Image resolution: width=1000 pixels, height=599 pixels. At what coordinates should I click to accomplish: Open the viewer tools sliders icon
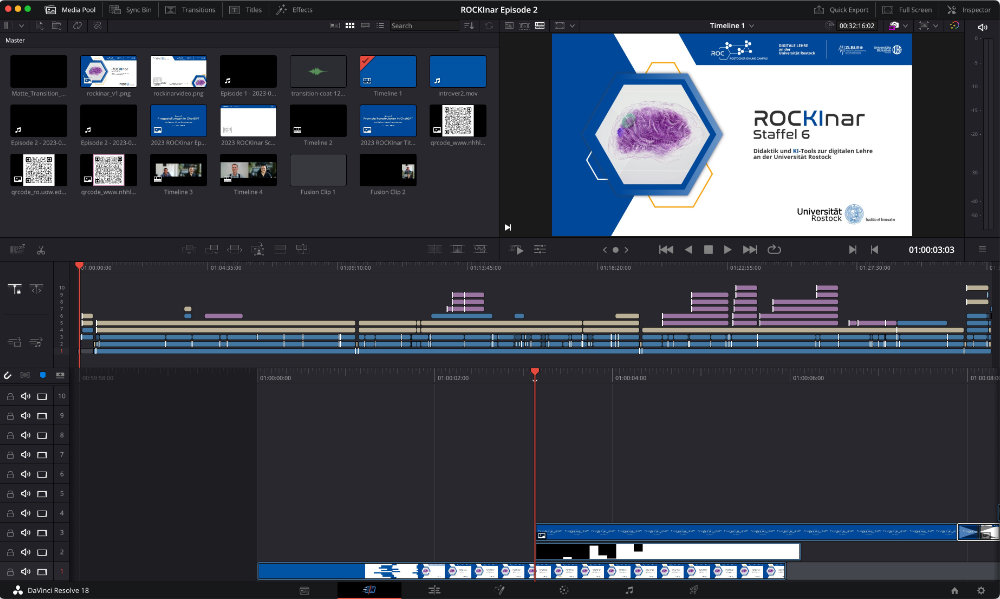pyautogui.click(x=540, y=249)
